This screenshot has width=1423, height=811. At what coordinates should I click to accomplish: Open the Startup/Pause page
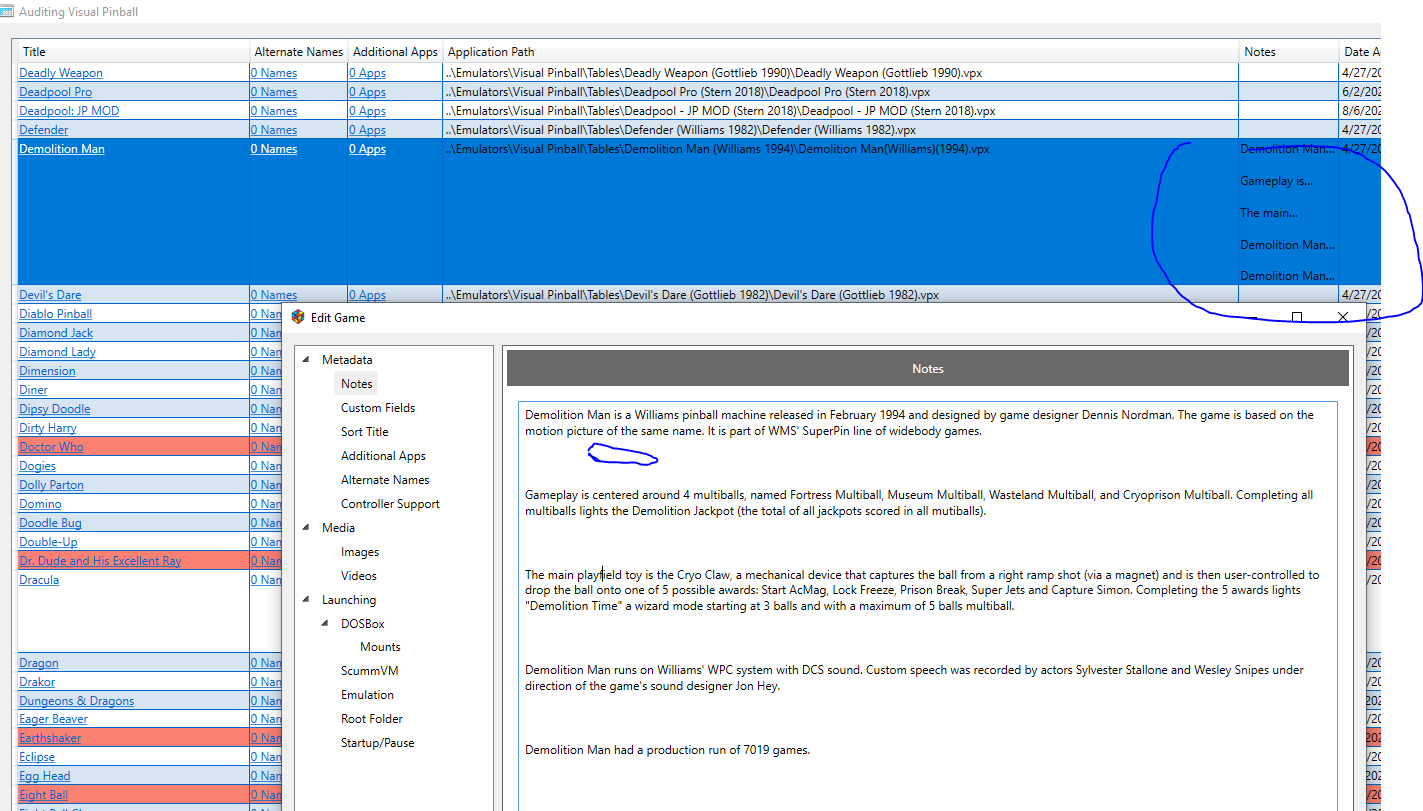pos(377,743)
